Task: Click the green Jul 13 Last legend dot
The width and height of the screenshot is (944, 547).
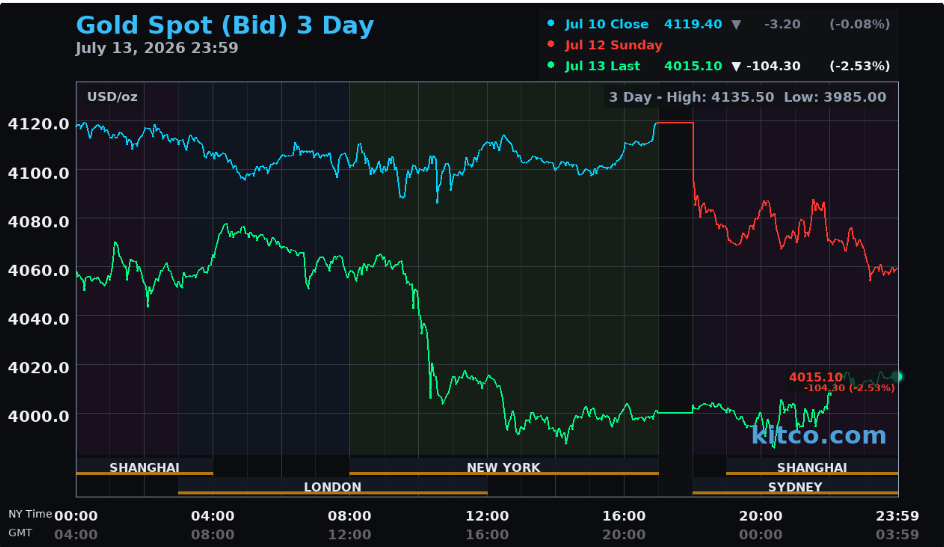Action: click(x=550, y=65)
